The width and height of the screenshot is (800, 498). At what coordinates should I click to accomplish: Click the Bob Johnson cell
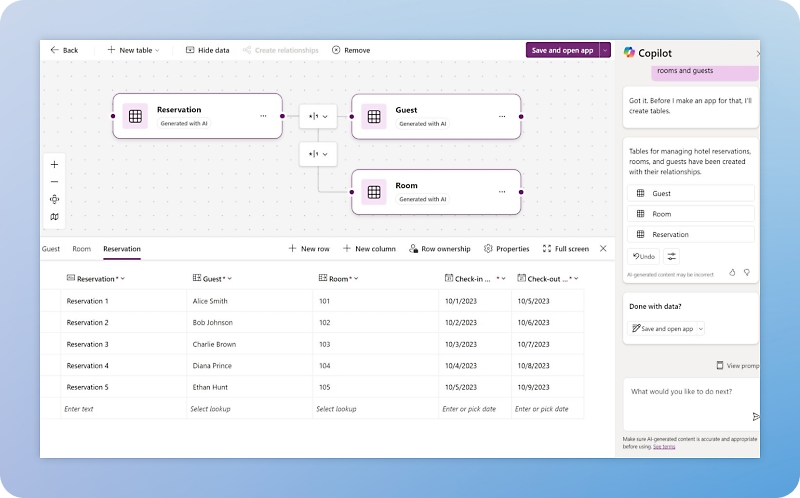[249, 322]
